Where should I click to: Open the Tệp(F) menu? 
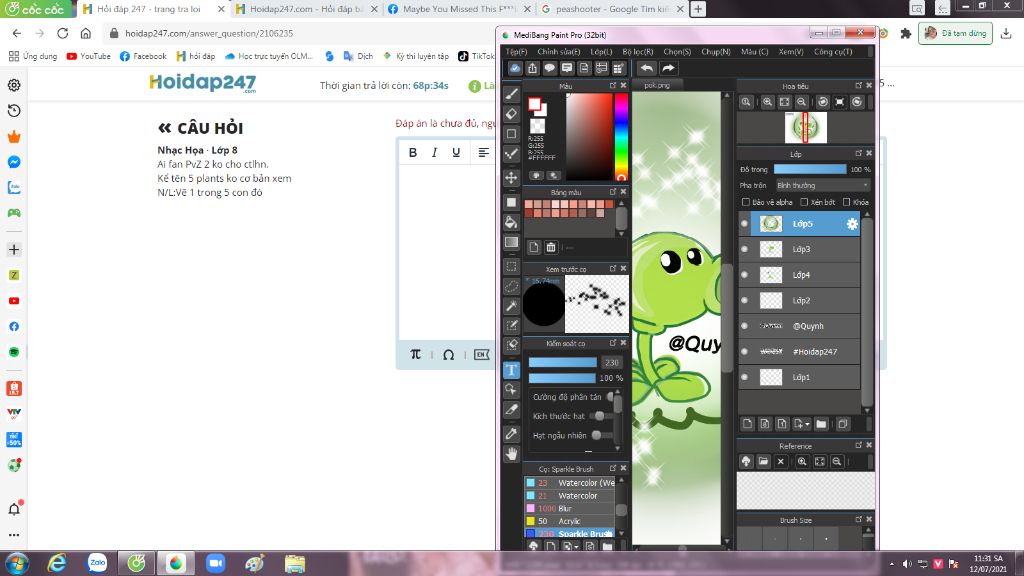pos(516,52)
